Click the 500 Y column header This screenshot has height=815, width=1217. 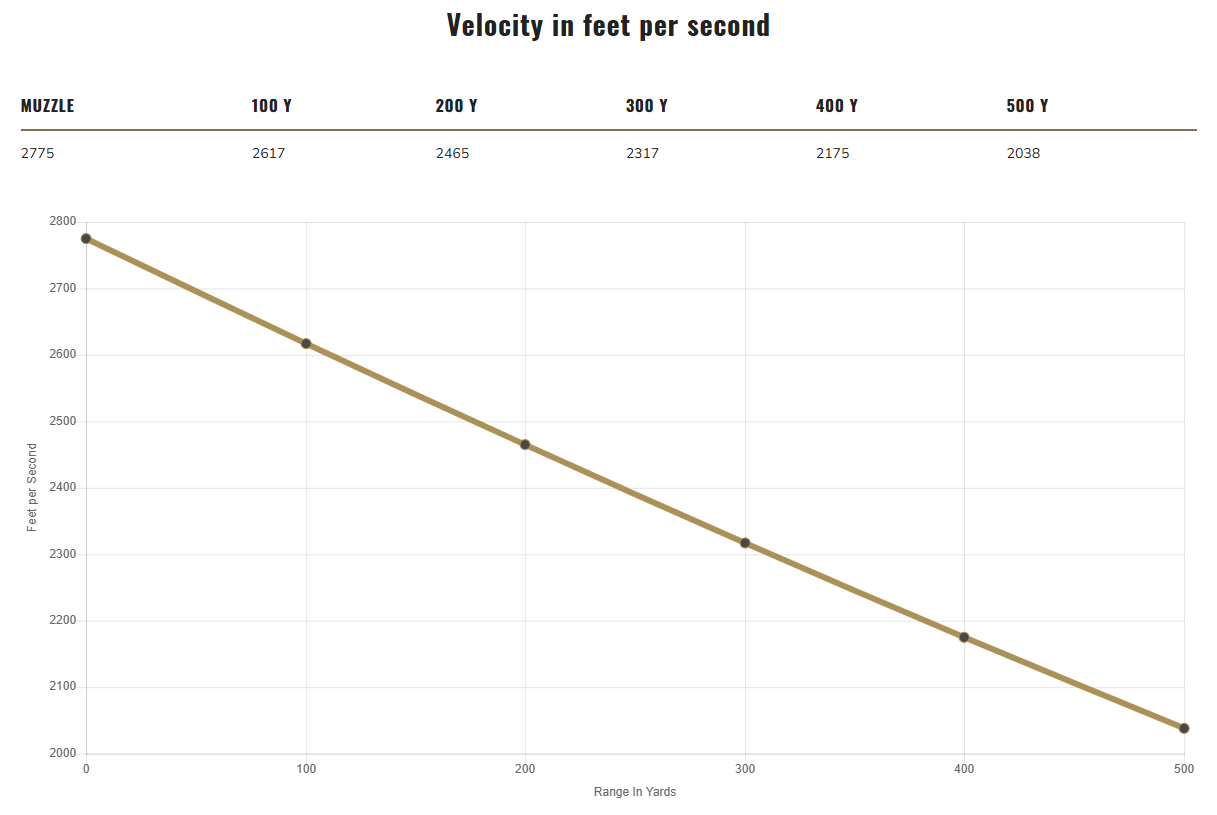(1027, 106)
